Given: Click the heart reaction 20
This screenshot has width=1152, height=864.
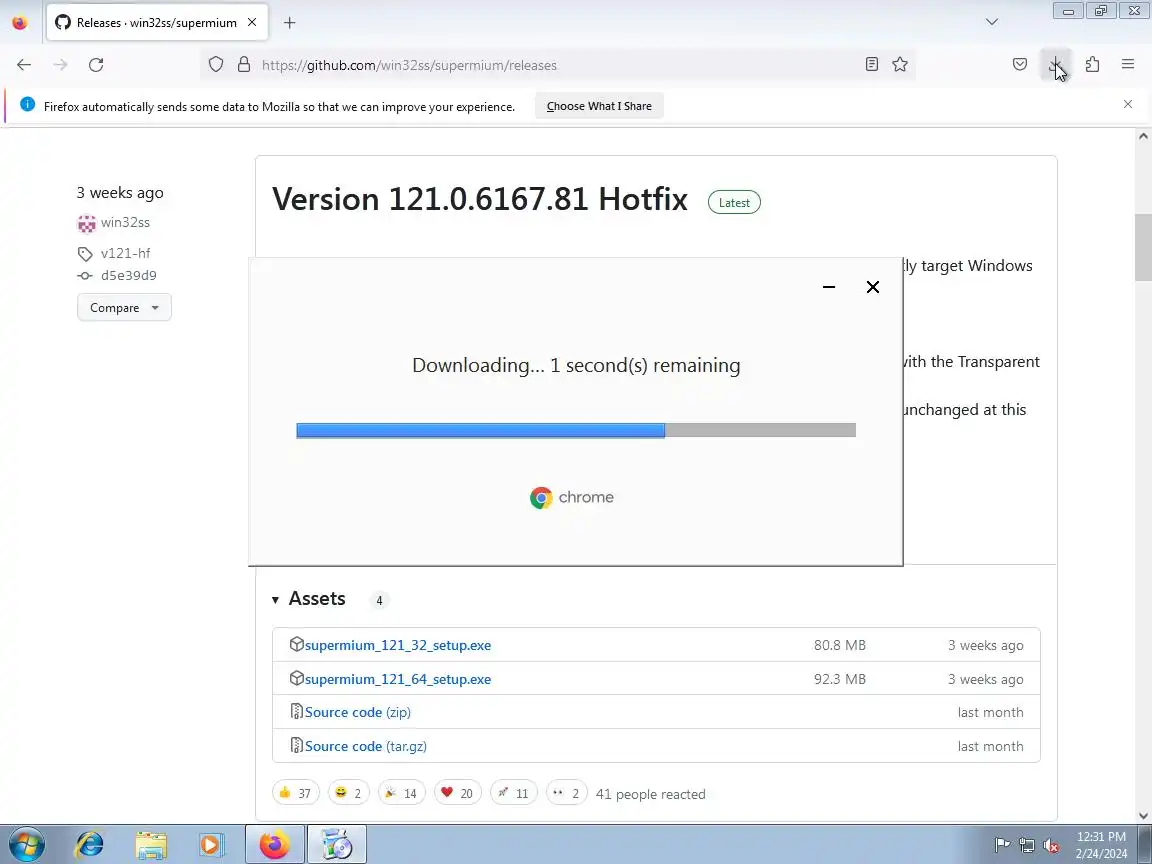Looking at the screenshot, I should (x=458, y=793).
